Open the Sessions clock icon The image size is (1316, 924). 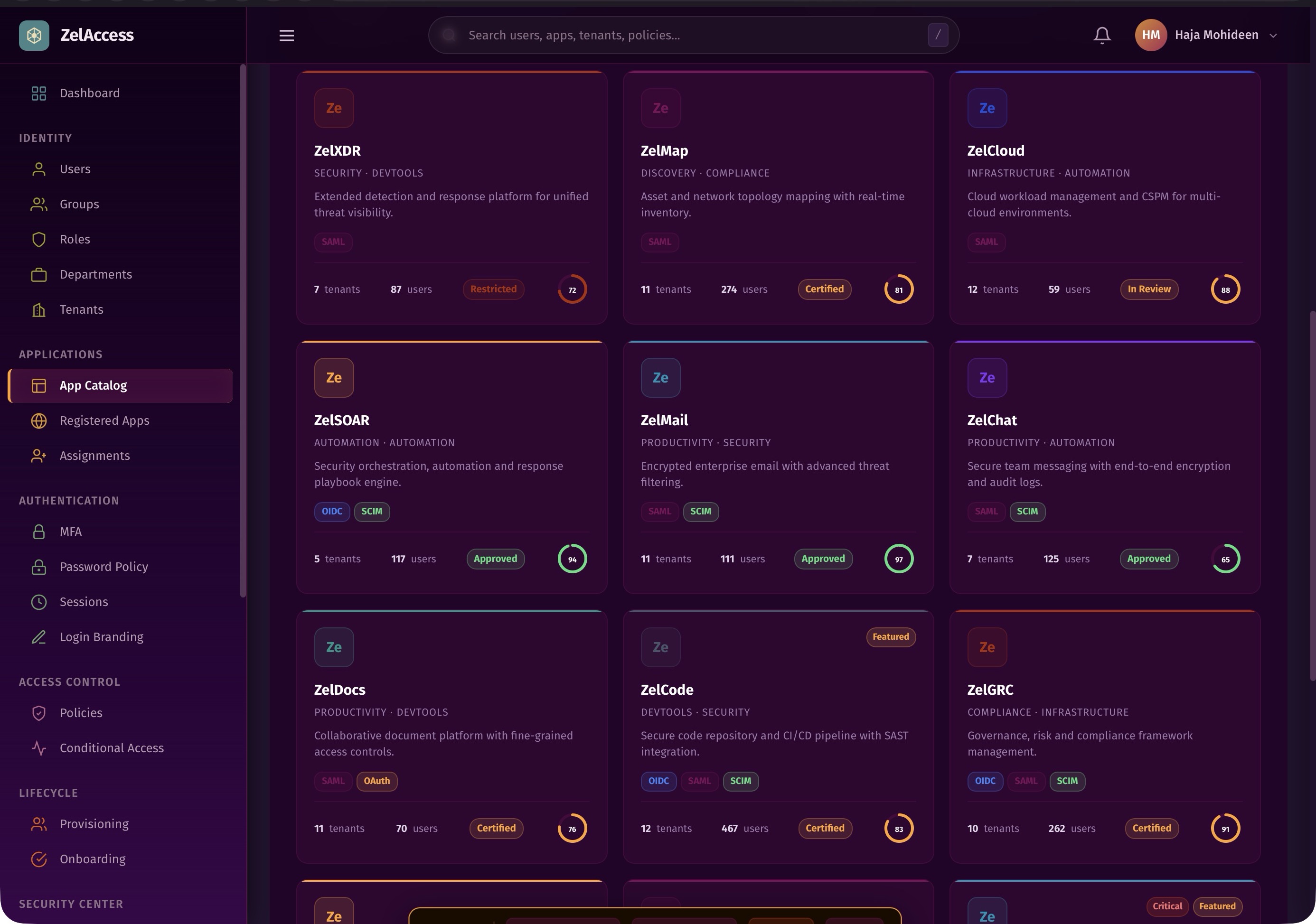coord(38,601)
